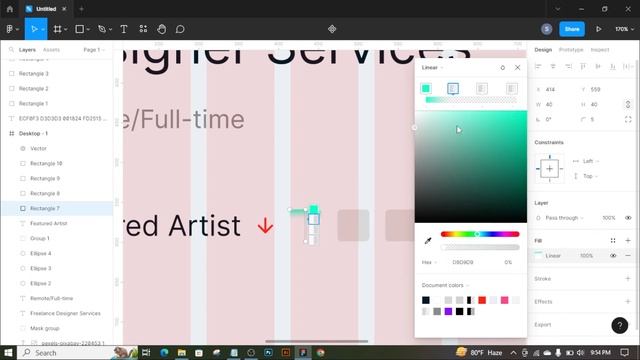This screenshot has width=640, height=360.
Task: Open the Resources tool
Action: pyautogui.click(x=143, y=29)
